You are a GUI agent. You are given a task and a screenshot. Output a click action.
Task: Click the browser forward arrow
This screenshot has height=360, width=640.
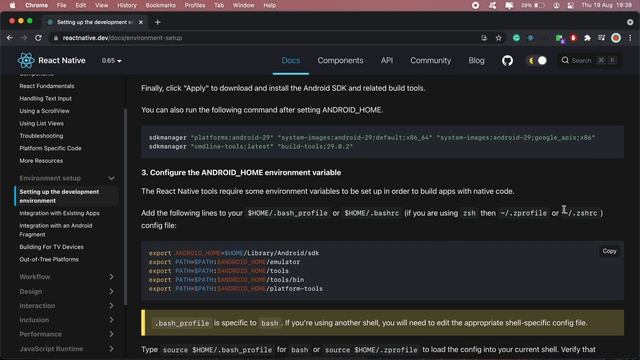24,38
